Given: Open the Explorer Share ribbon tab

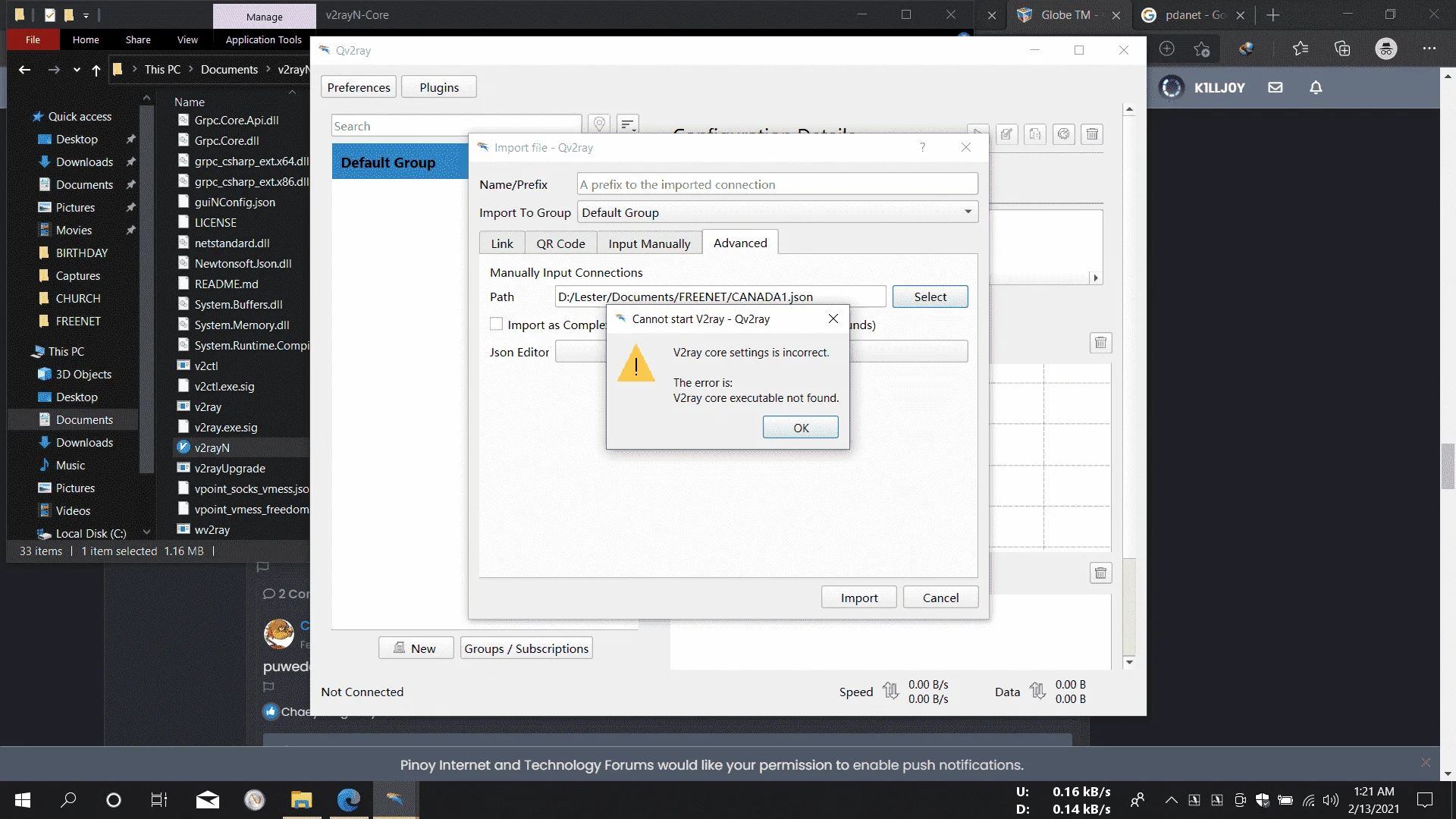Looking at the screenshot, I should (138, 39).
